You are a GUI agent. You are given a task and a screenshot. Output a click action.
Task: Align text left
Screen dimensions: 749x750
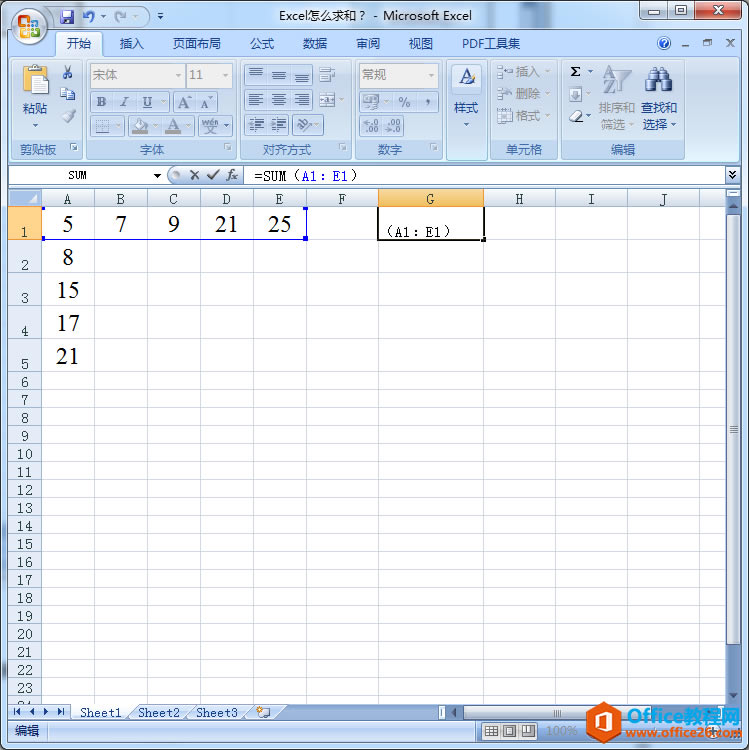pyautogui.click(x=256, y=100)
